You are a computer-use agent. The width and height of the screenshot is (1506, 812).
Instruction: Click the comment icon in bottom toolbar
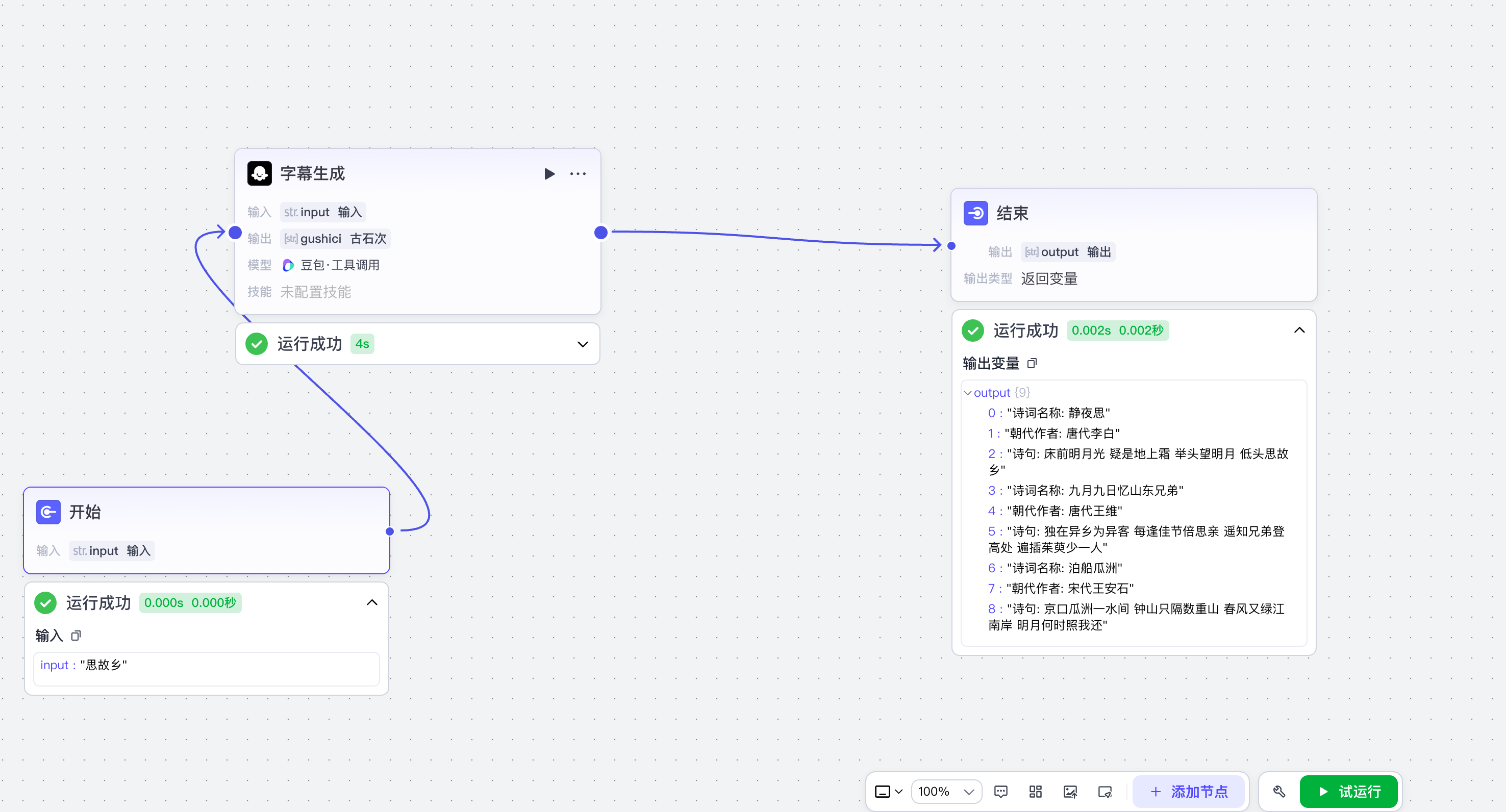coord(1000,792)
